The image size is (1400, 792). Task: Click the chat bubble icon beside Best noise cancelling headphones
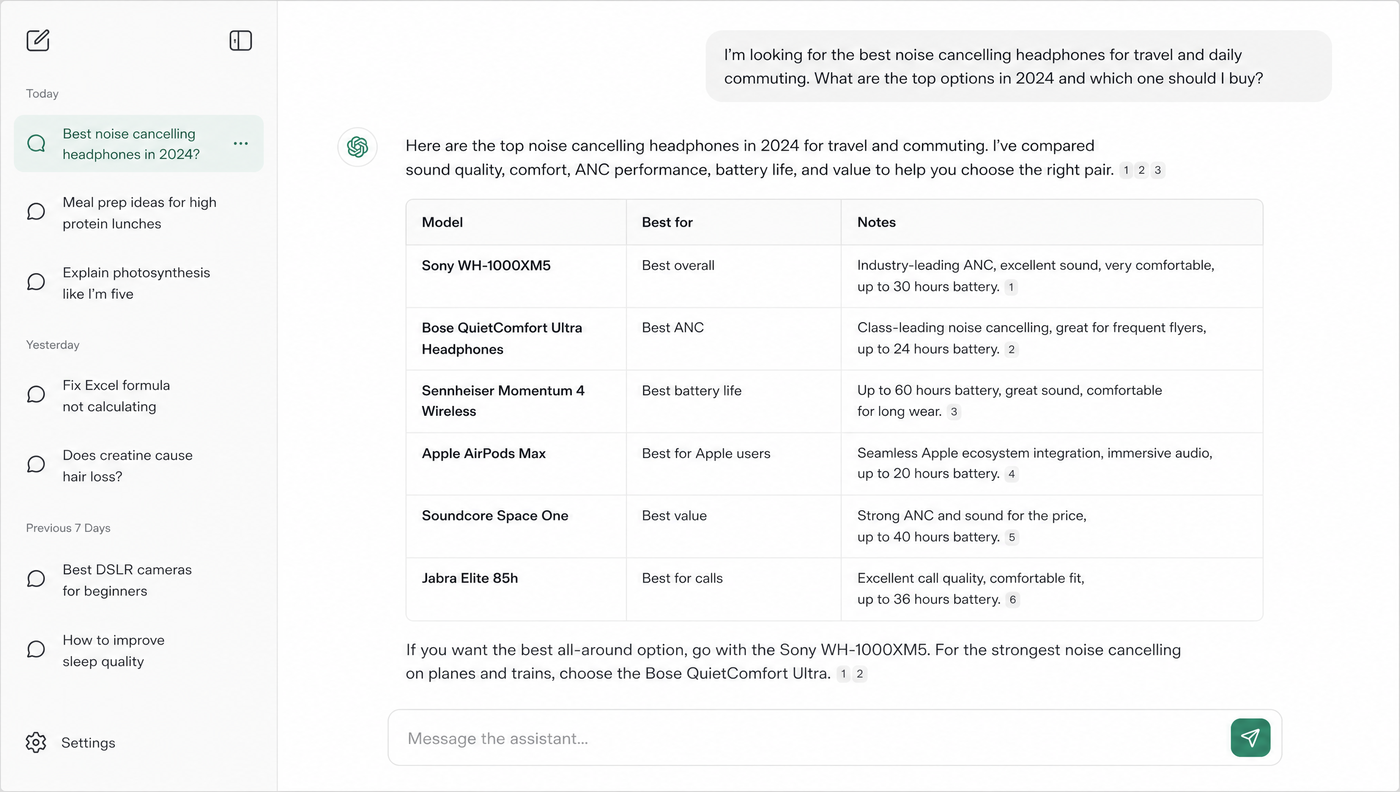click(x=36, y=144)
